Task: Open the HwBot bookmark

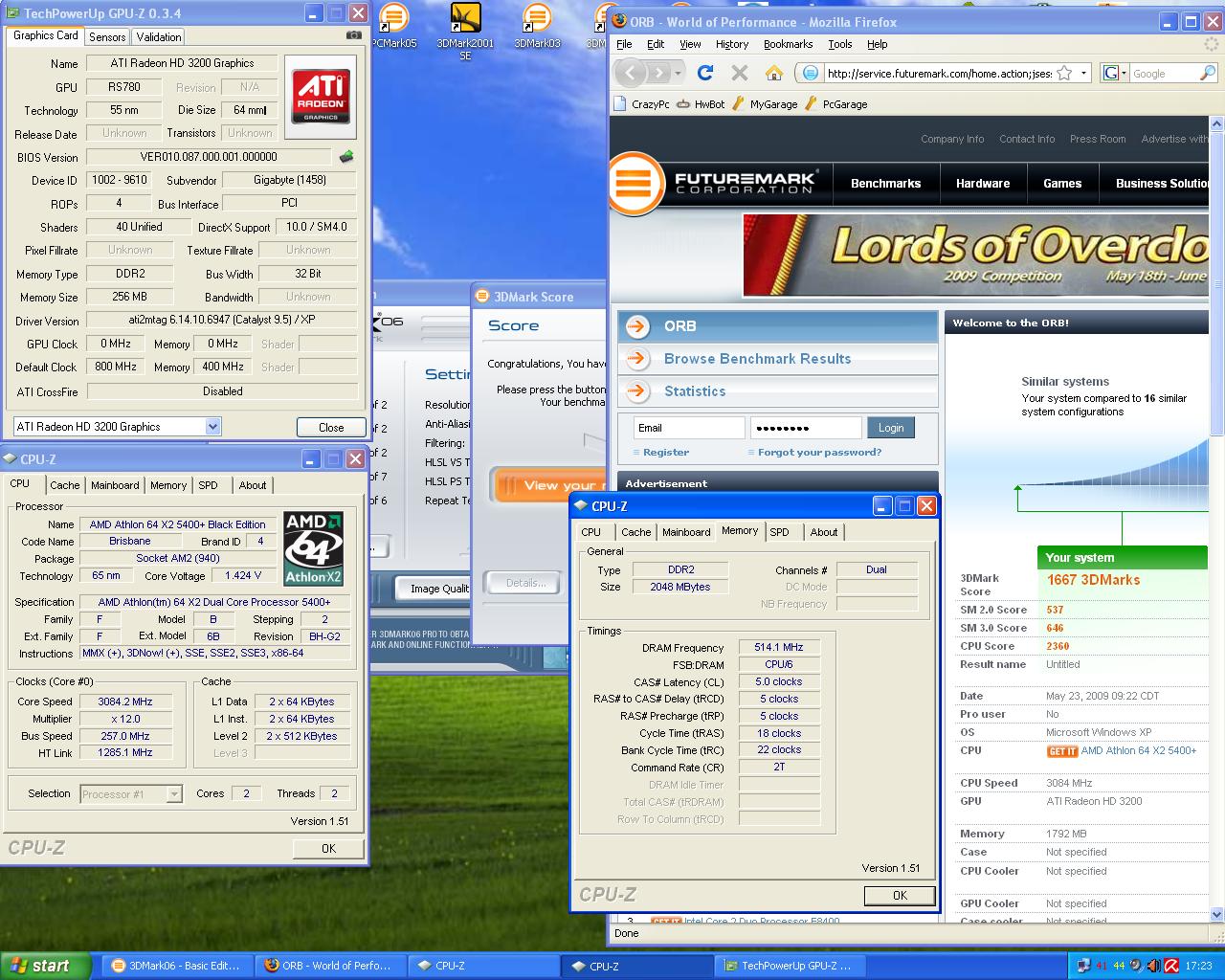Action: coord(702,104)
